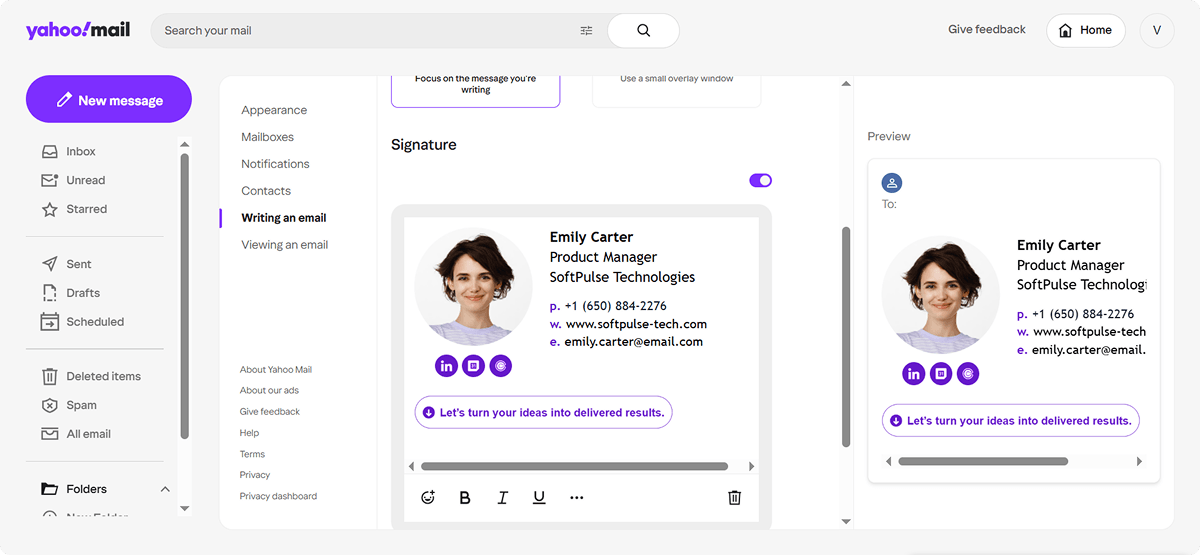This screenshot has height=555, width=1200.
Task: Open About Yahoo Mail link
Action: coord(276,370)
